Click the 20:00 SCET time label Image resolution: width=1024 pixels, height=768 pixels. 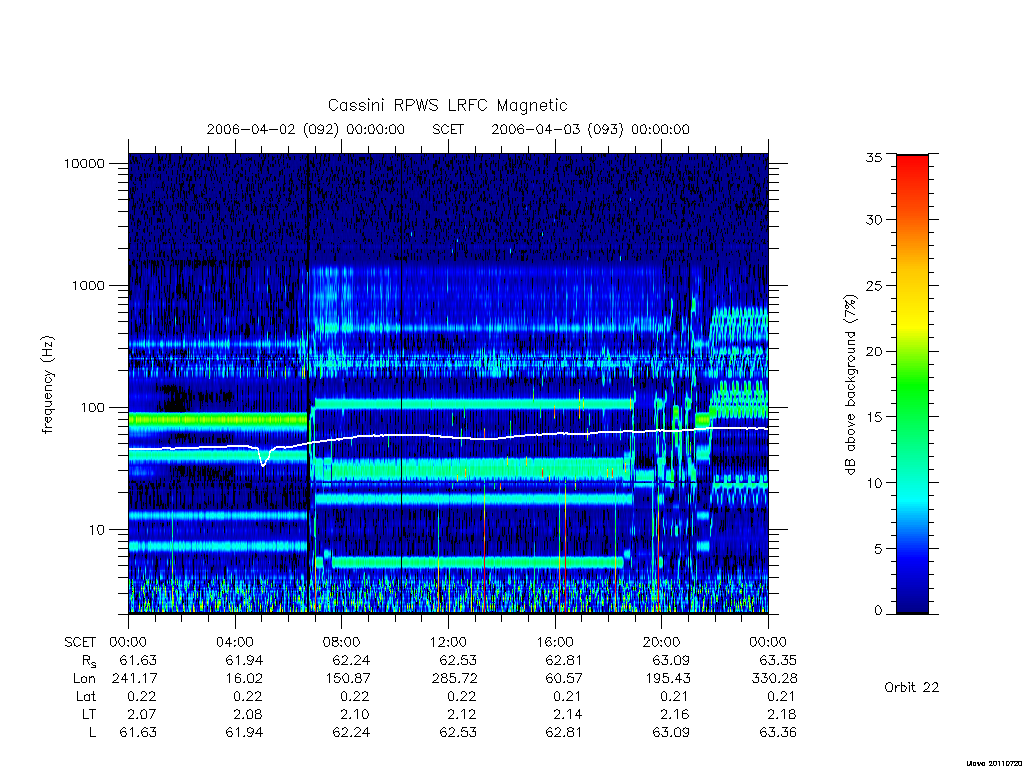(x=661, y=642)
